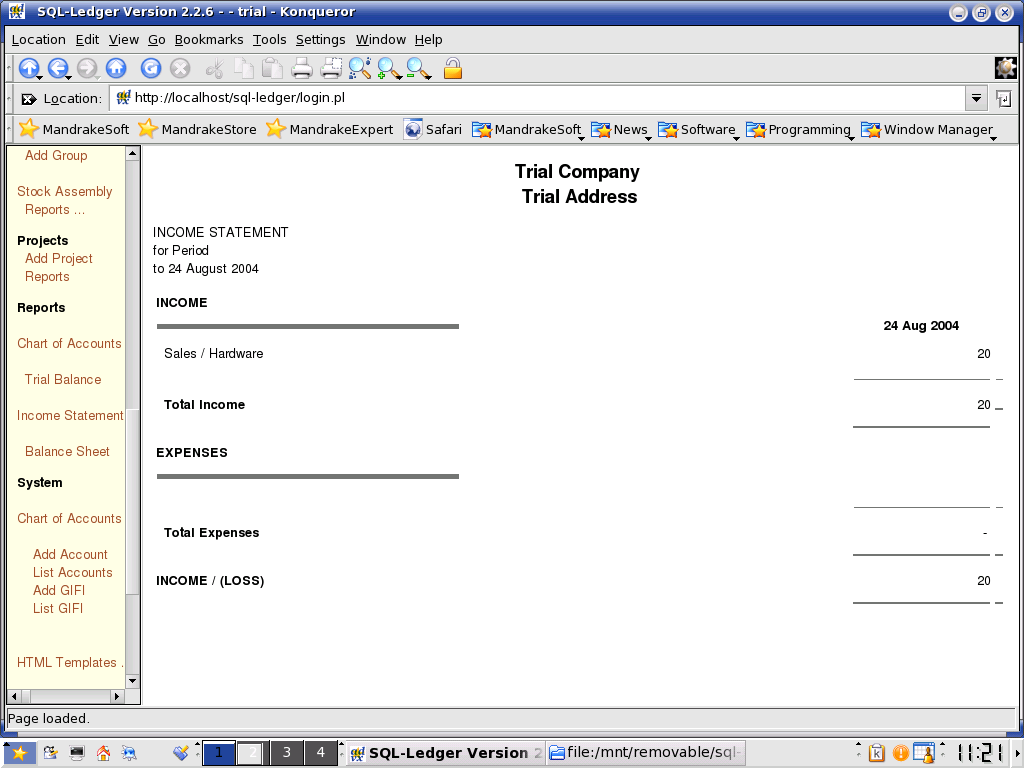1024x768 pixels.
Task: Click the Balance Sheet link
Action: tap(67, 452)
